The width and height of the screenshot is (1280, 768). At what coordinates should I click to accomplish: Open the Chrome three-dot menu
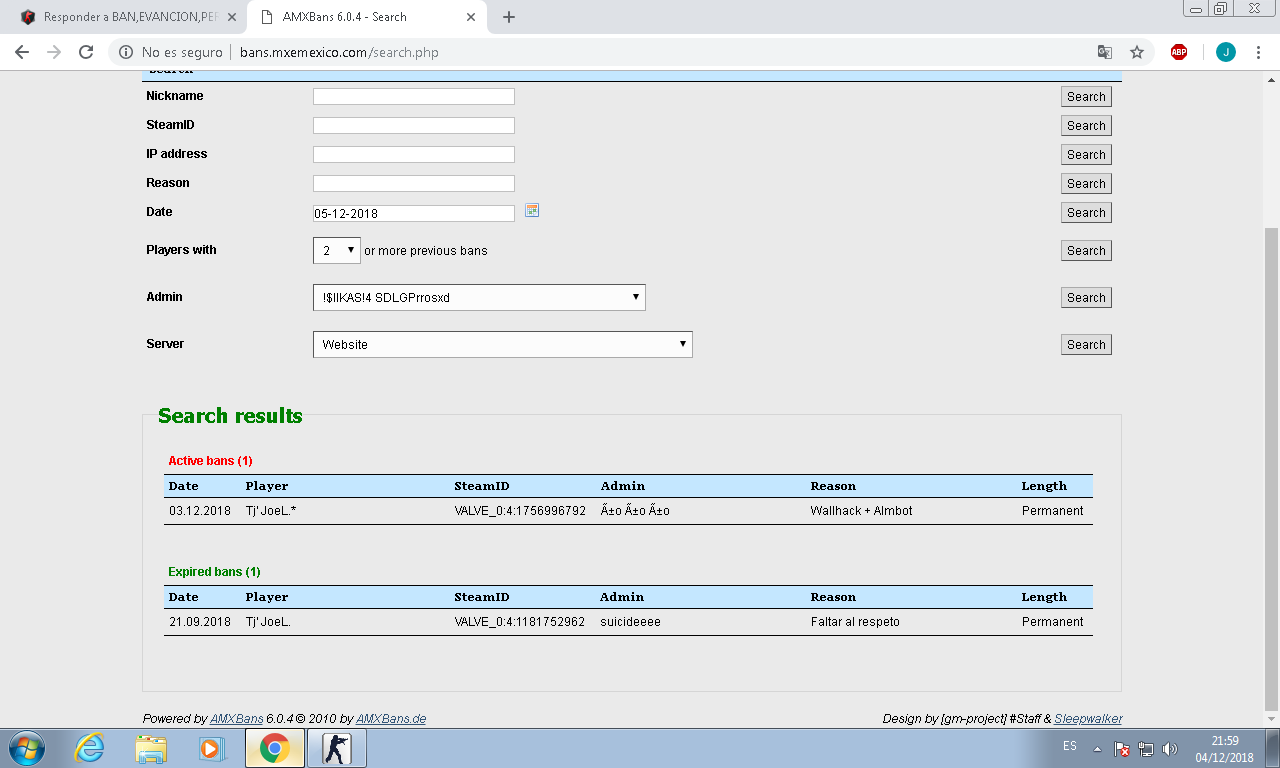[1258, 52]
